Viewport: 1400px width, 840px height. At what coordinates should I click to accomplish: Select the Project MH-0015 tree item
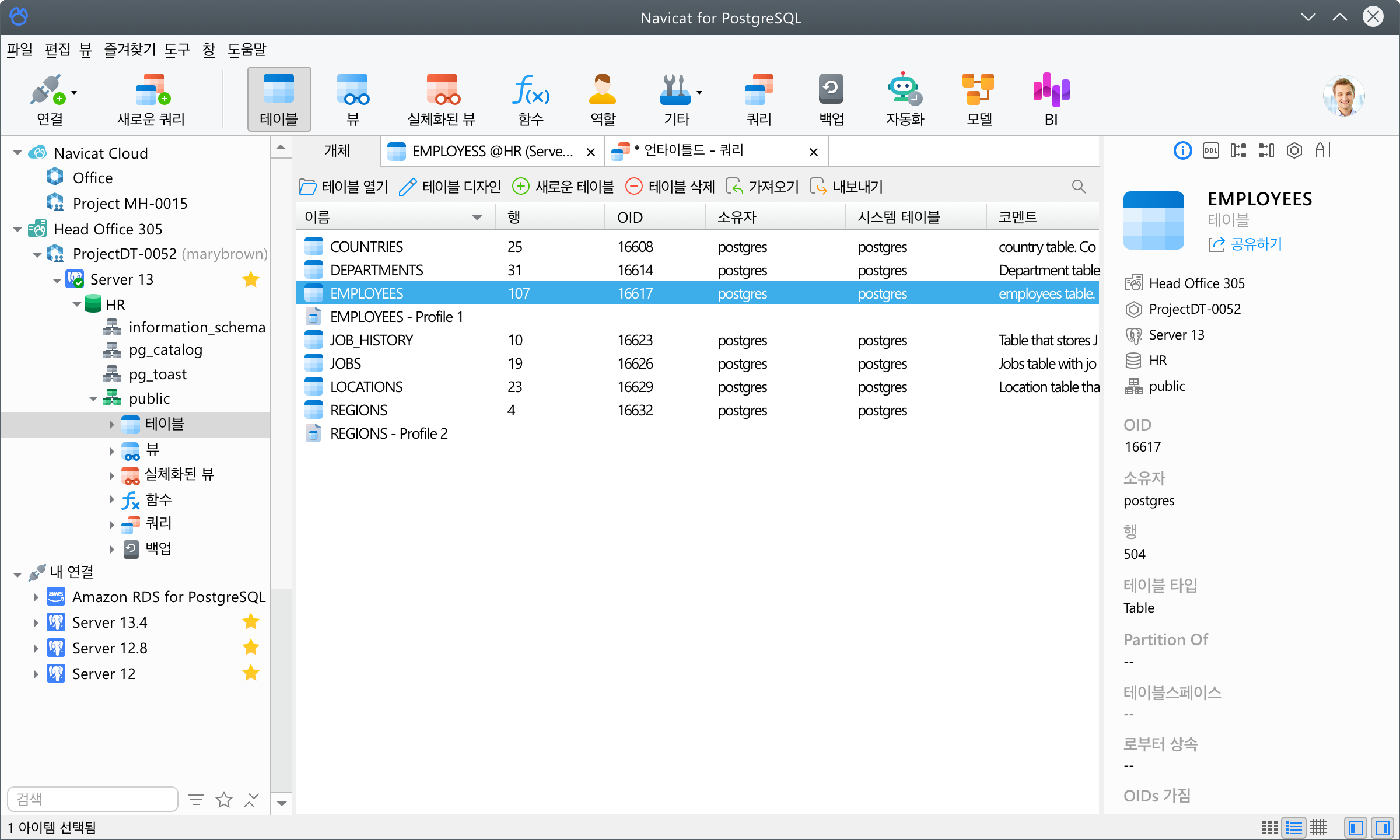click(130, 204)
